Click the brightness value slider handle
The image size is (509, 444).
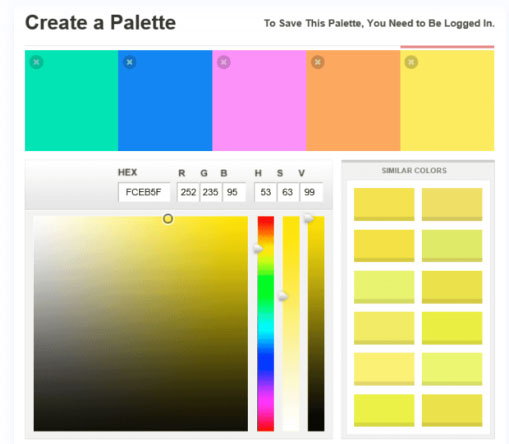click(x=308, y=219)
